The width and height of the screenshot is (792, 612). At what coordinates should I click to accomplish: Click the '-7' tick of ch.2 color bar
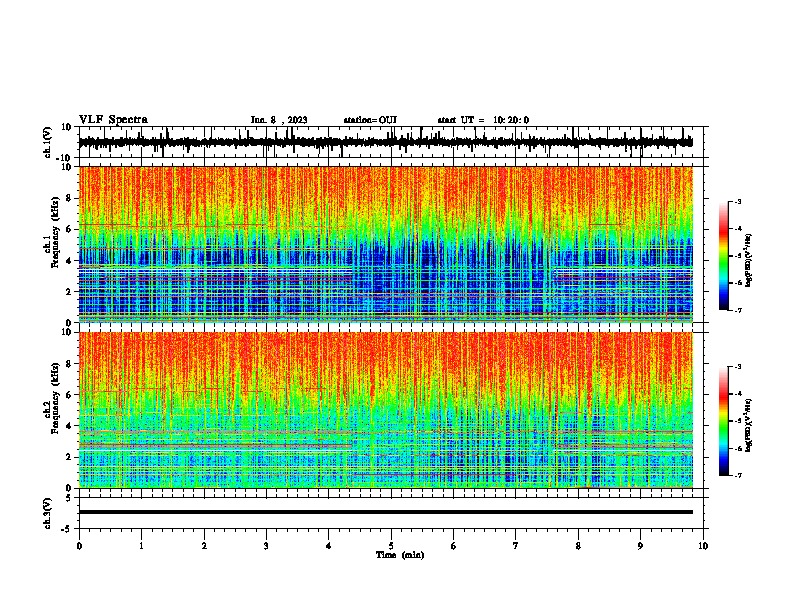pos(737,475)
